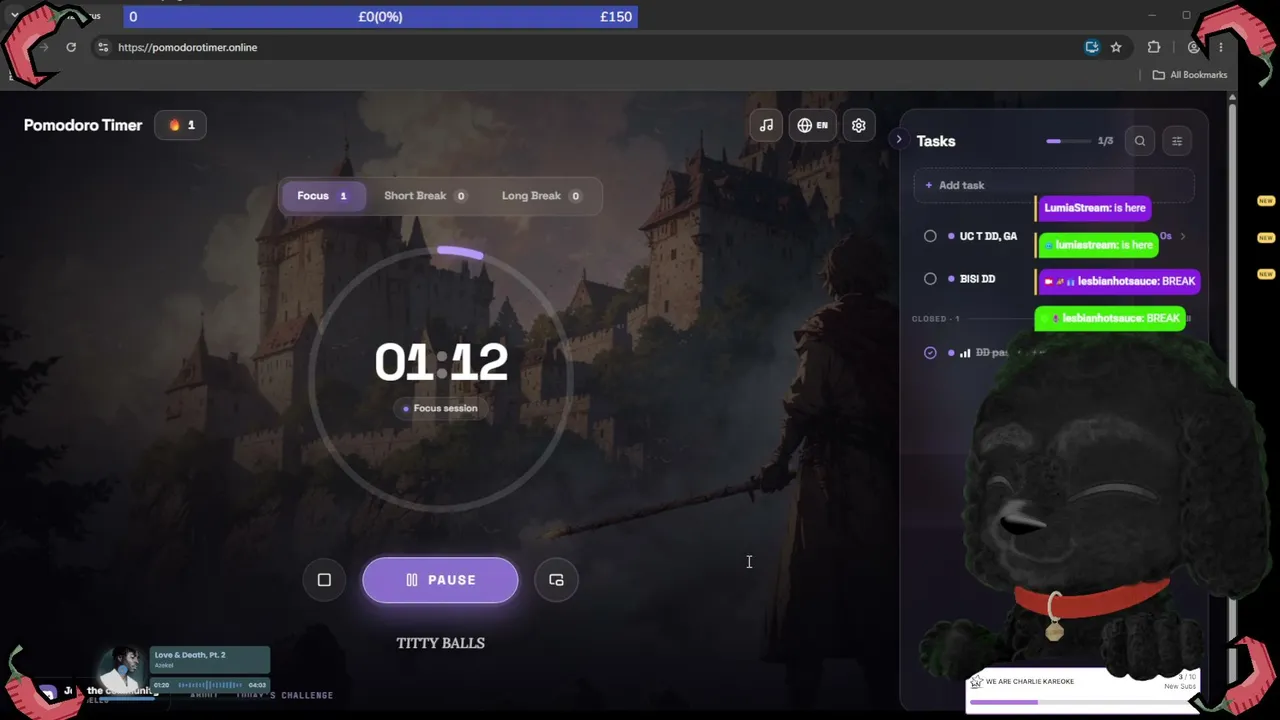The width and height of the screenshot is (1280, 720).
Task: Open the music/sounds panel
Action: [766, 125]
